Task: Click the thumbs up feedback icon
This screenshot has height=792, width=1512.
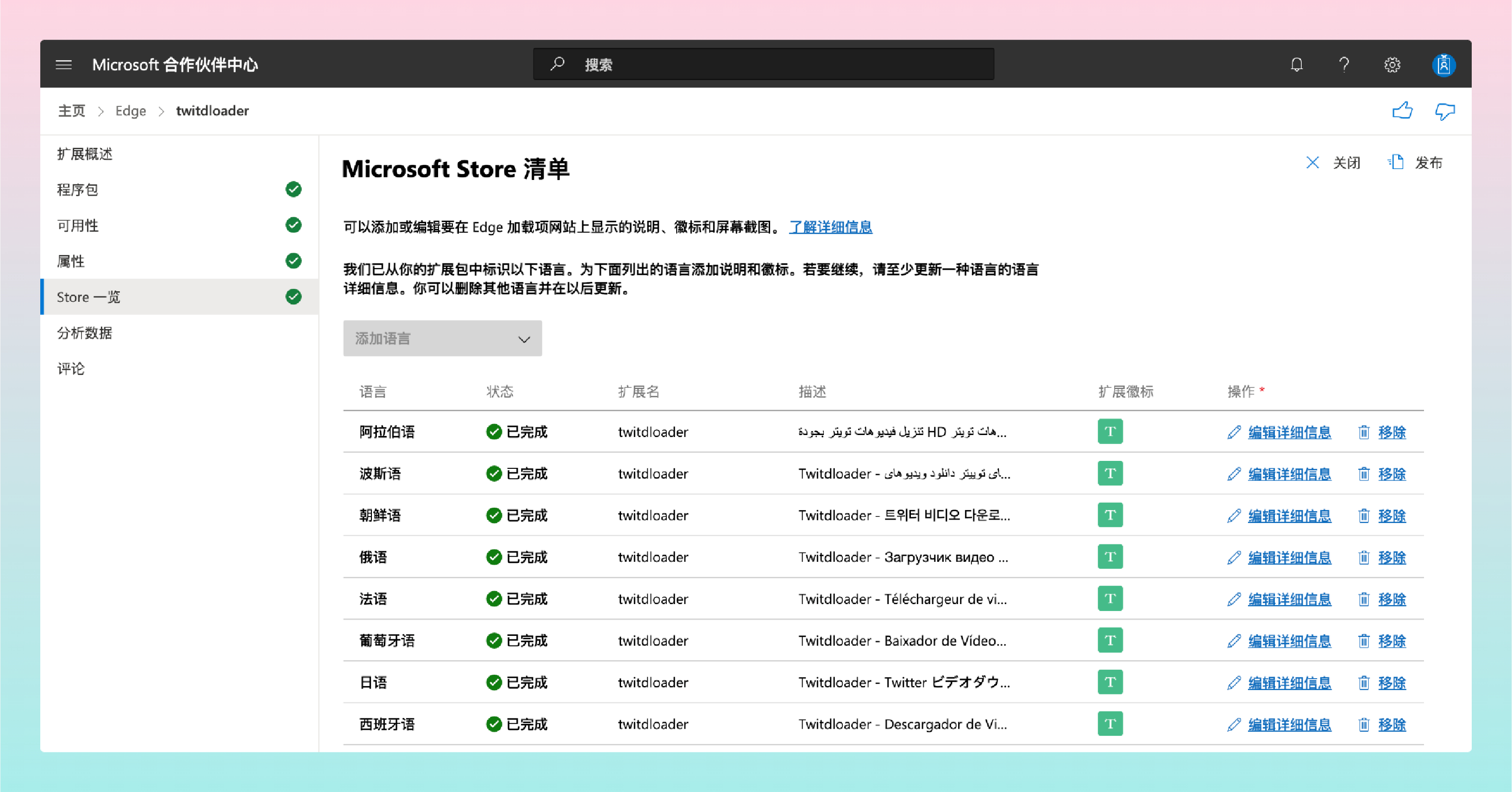Action: click(x=1402, y=110)
